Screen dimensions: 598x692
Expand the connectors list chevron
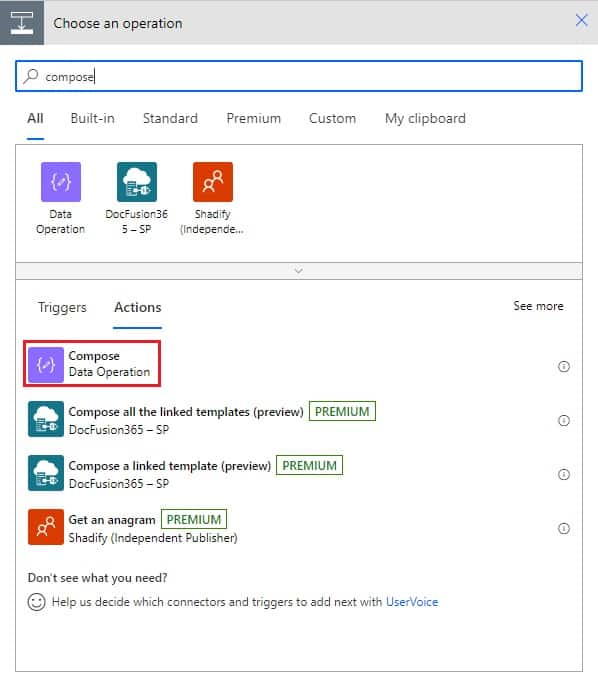point(299,271)
